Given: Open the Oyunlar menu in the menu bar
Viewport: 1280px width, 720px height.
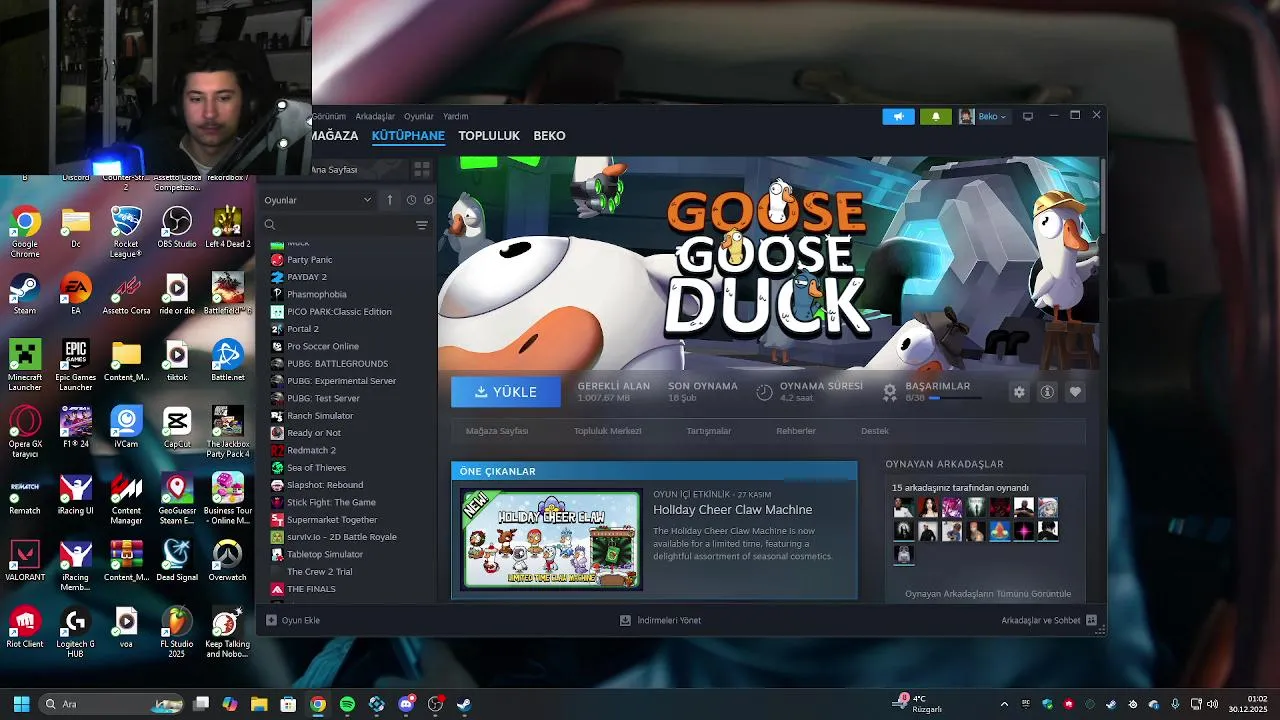Looking at the screenshot, I should [x=419, y=116].
